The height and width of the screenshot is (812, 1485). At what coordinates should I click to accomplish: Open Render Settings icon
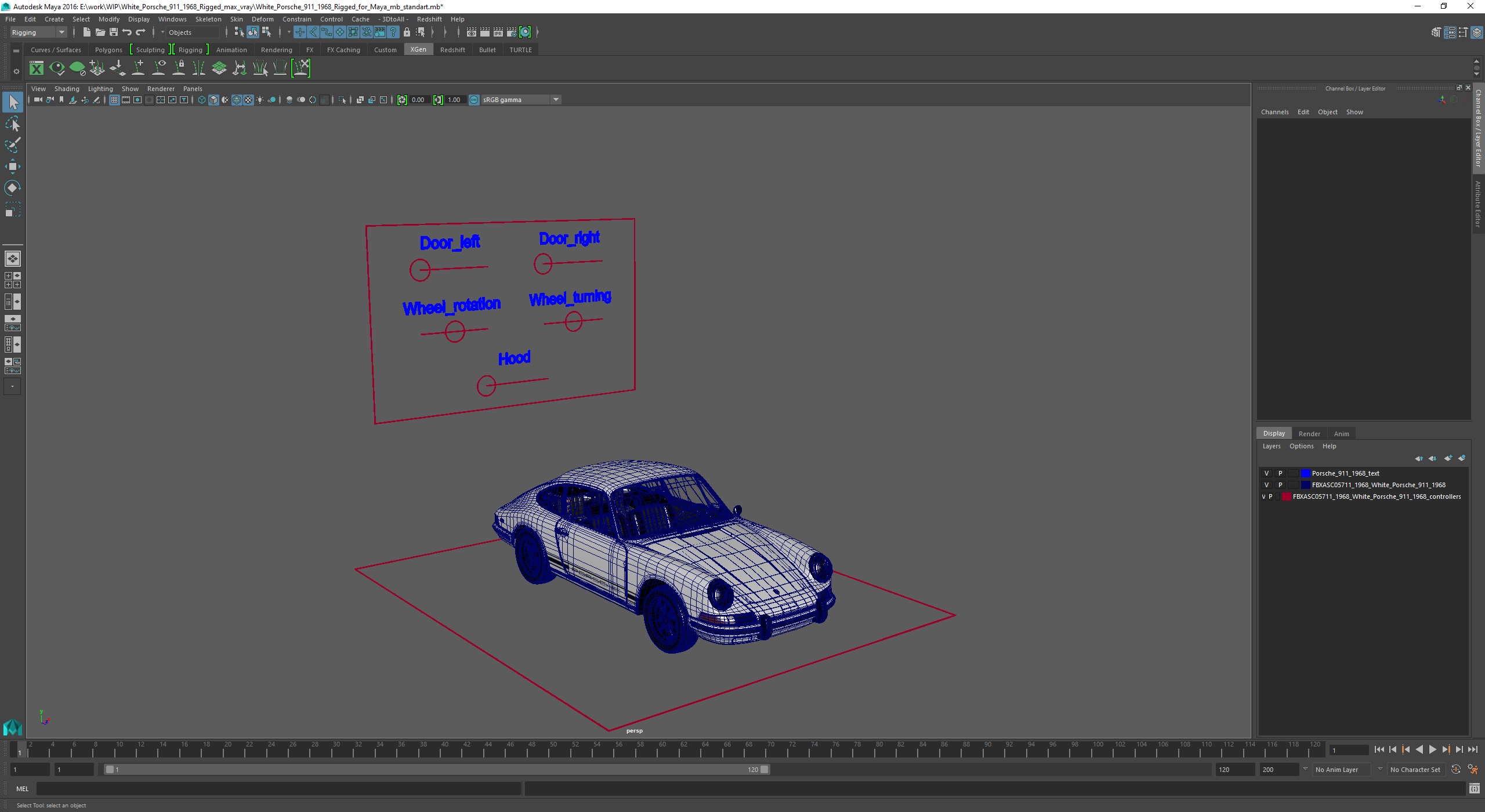tap(511, 32)
